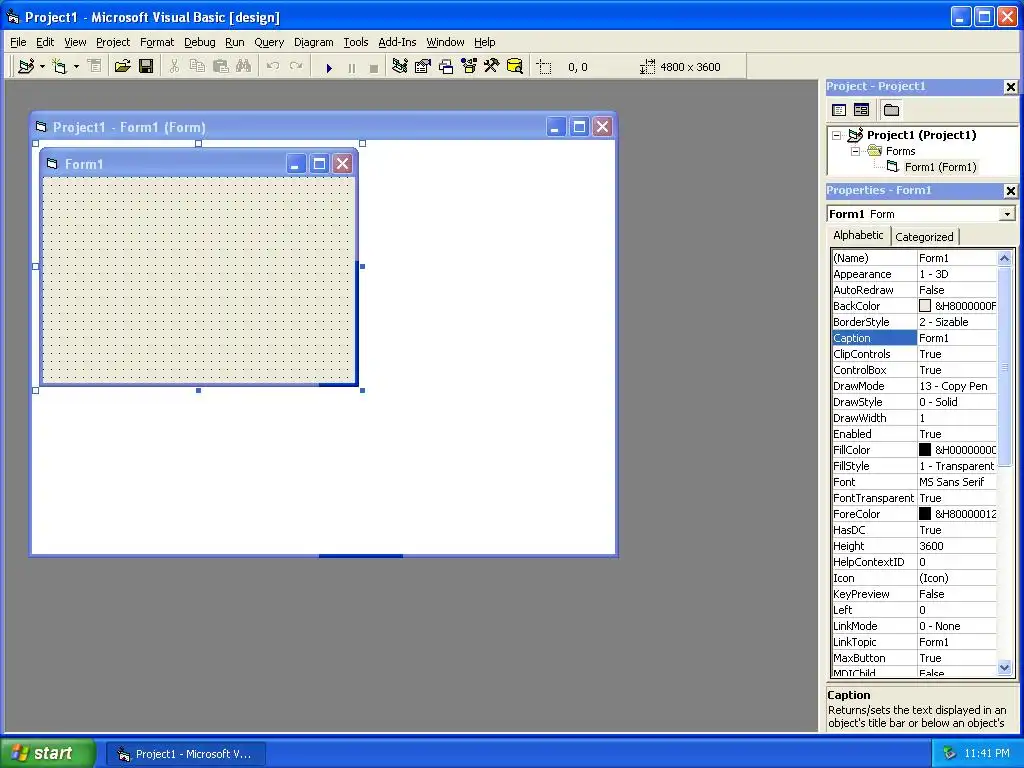Click the Save Project floppy icon
This screenshot has width=1024, height=768.
coord(146,66)
